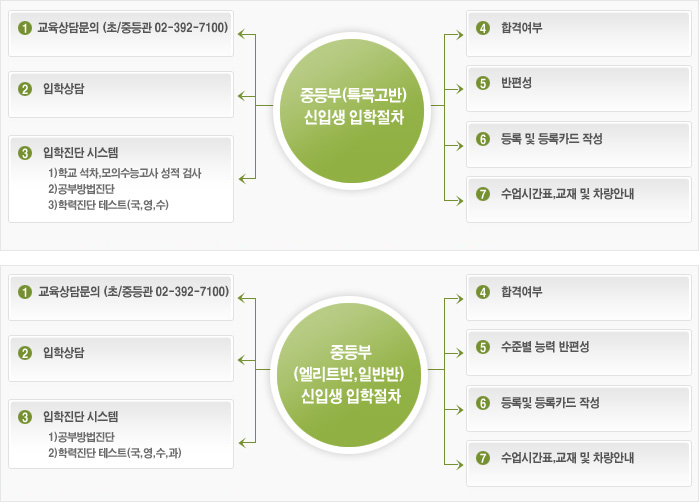Viewport: 700px width, 504px height.
Task: Click bottom 입학진단 시스템 heading
Action: (81, 417)
